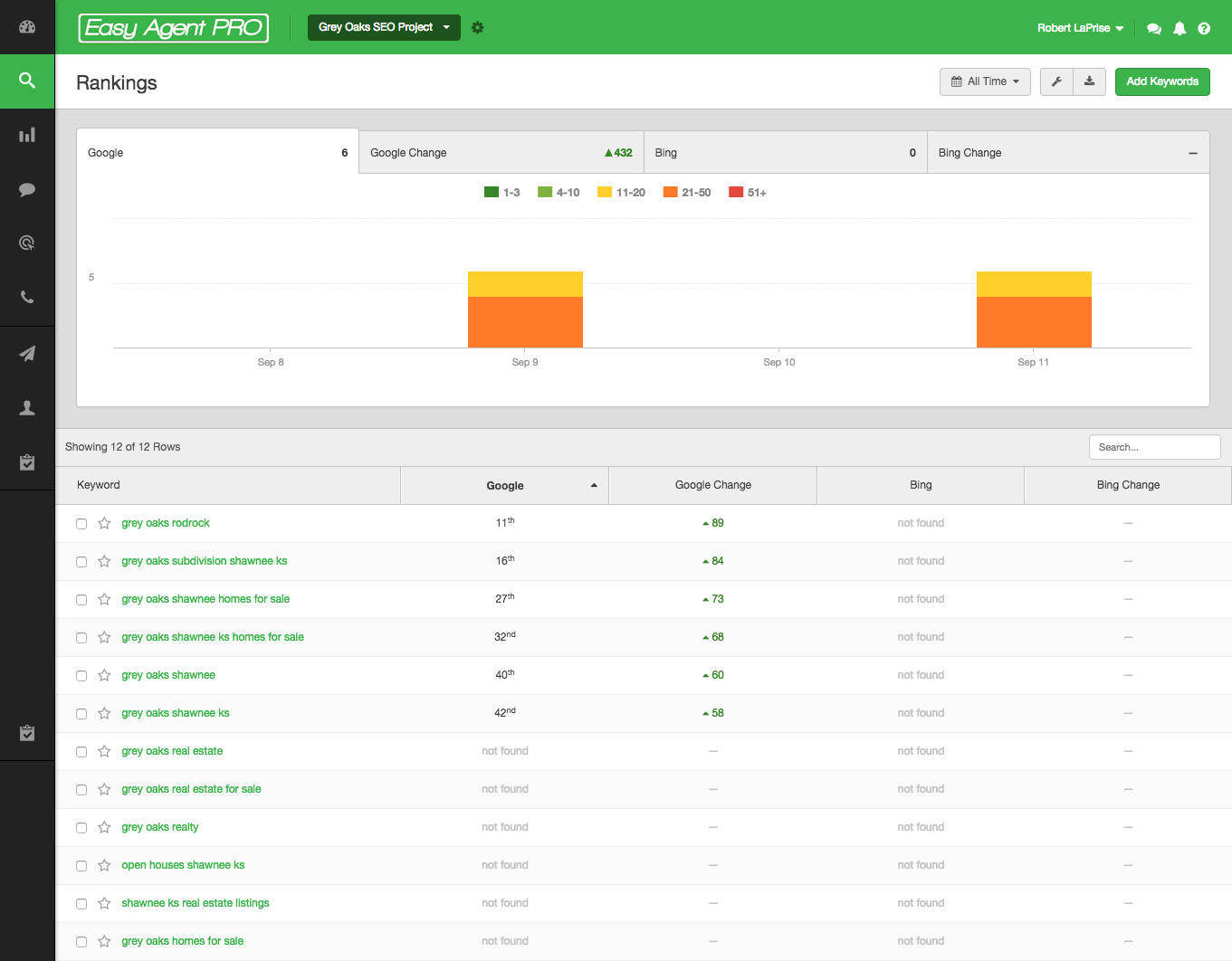
Task: Open the notifications bell icon
Action: coord(1179,28)
